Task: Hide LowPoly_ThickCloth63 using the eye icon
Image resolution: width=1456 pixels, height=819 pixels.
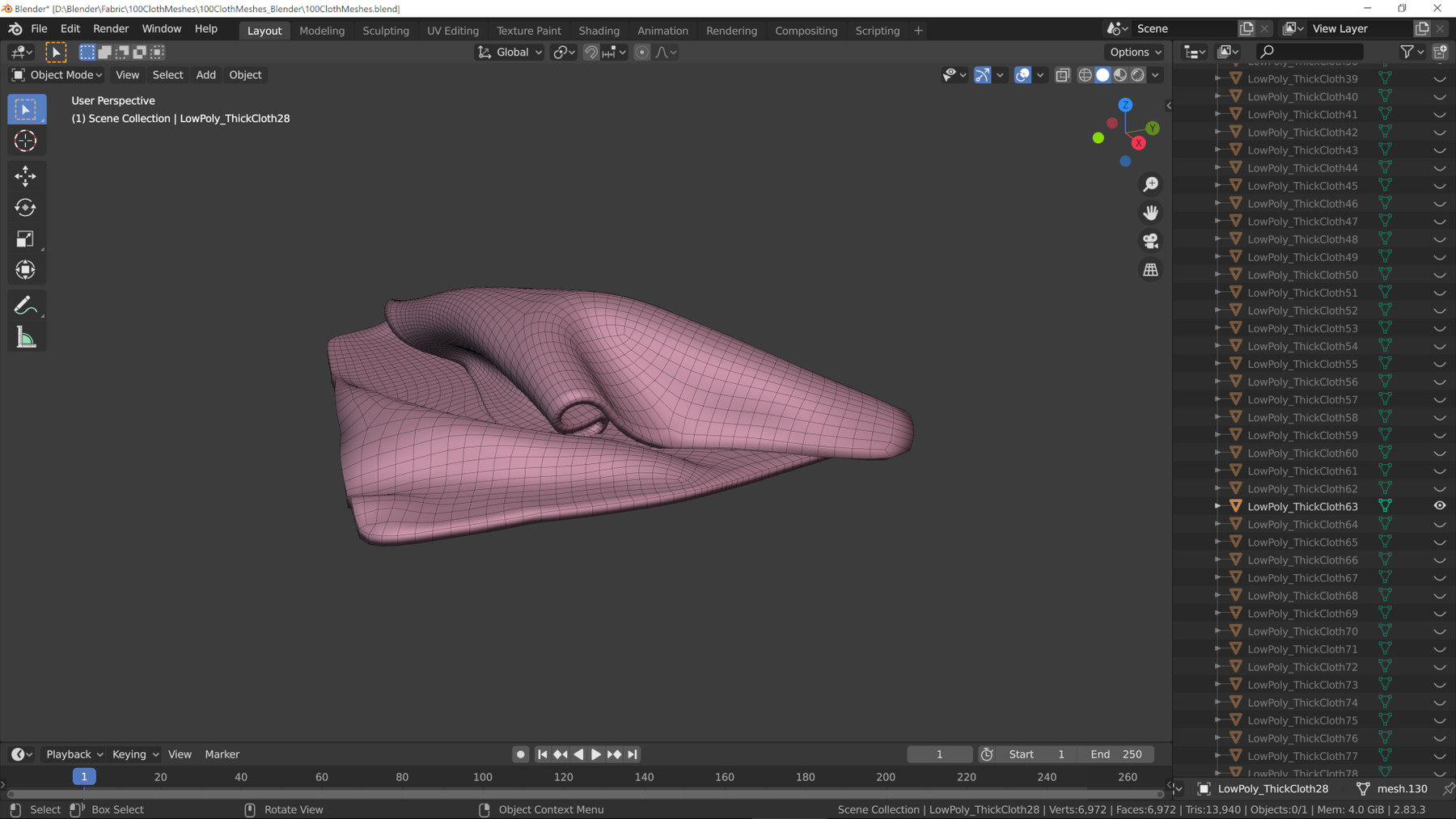Action: [1440, 506]
